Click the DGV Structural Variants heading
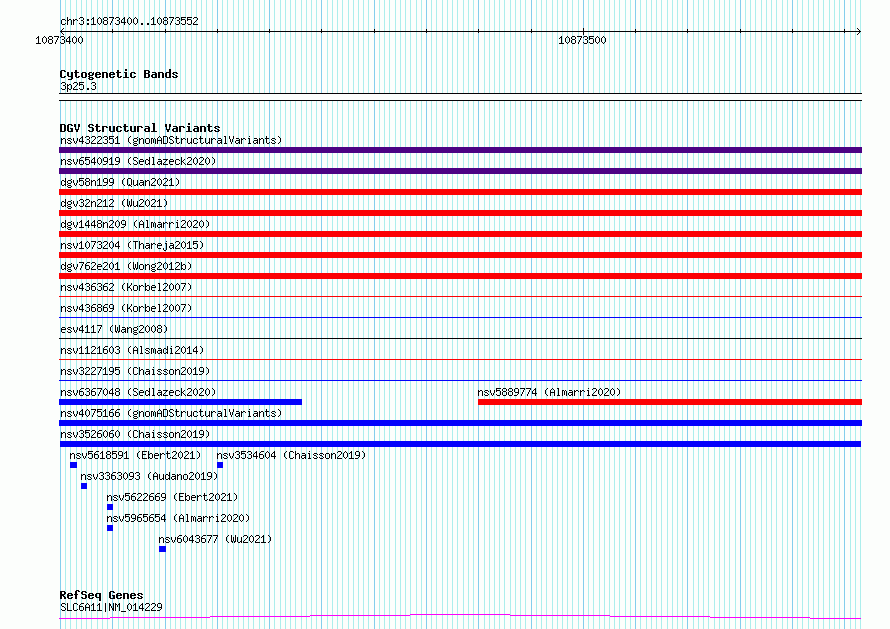Viewport: 890px width, 629px height. (x=140, y=128)
